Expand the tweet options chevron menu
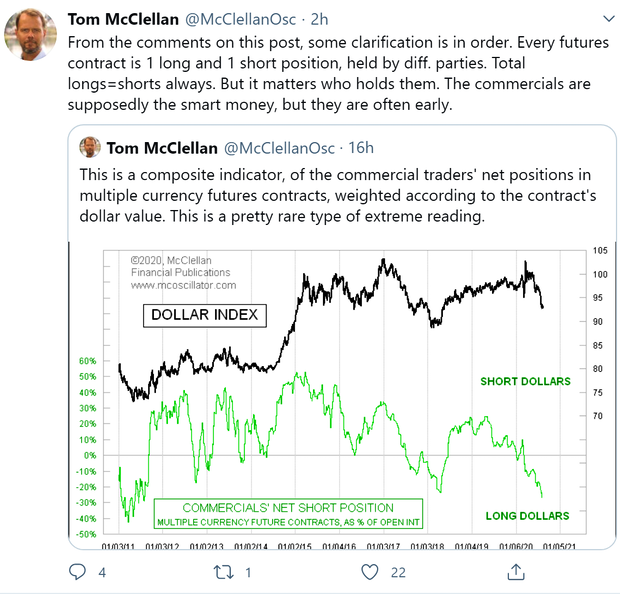The width and height of the screenshot is (620, 594). click(609, 19)
